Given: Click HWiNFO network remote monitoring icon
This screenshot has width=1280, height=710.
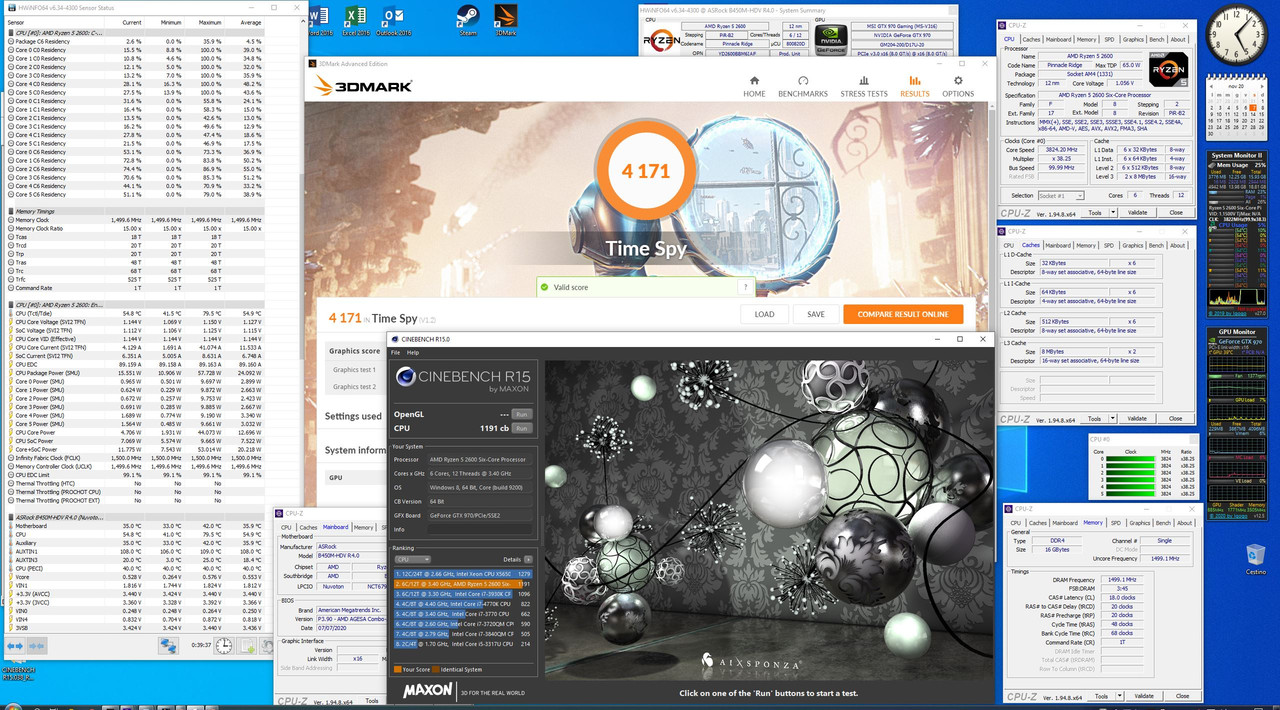Looking at the screenshot, I should [x=169, y=645].
